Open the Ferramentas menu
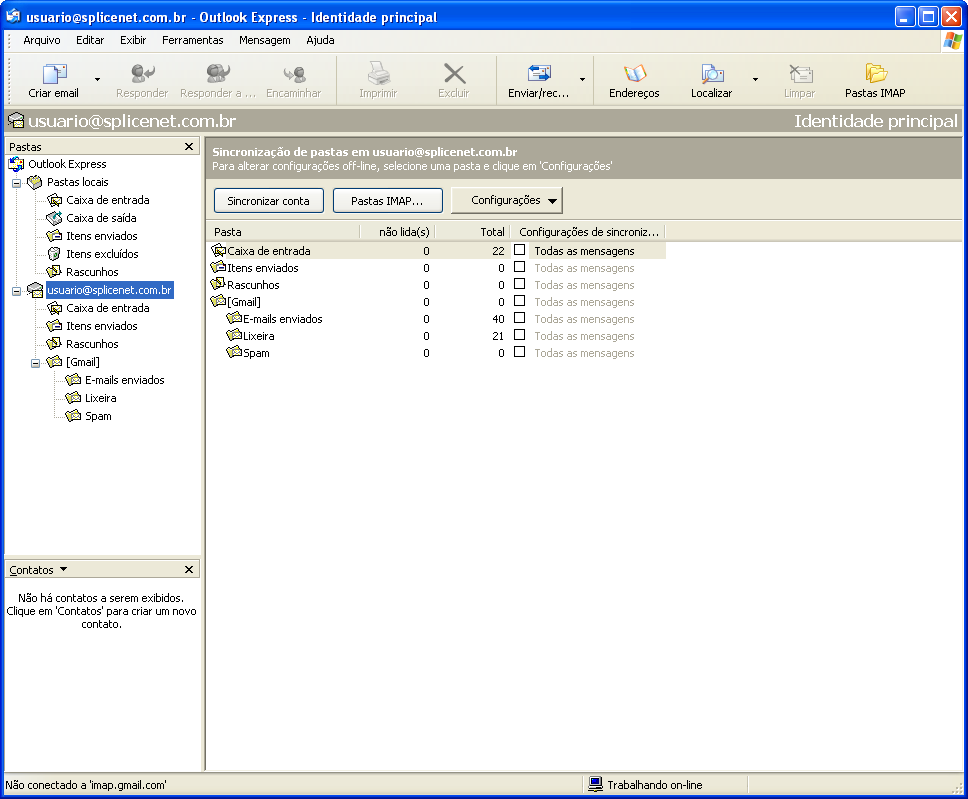Screen dimensions: 968x799 [193, 40]
